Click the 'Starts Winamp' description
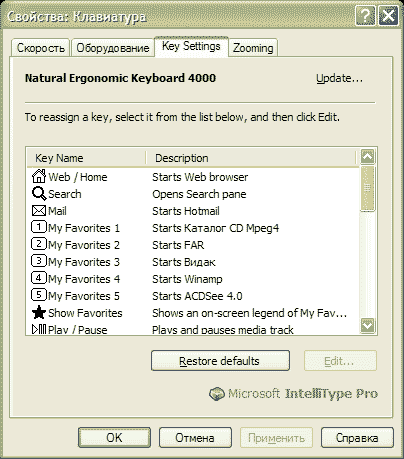Screen dimensions: 404x459 coord(187,279)
